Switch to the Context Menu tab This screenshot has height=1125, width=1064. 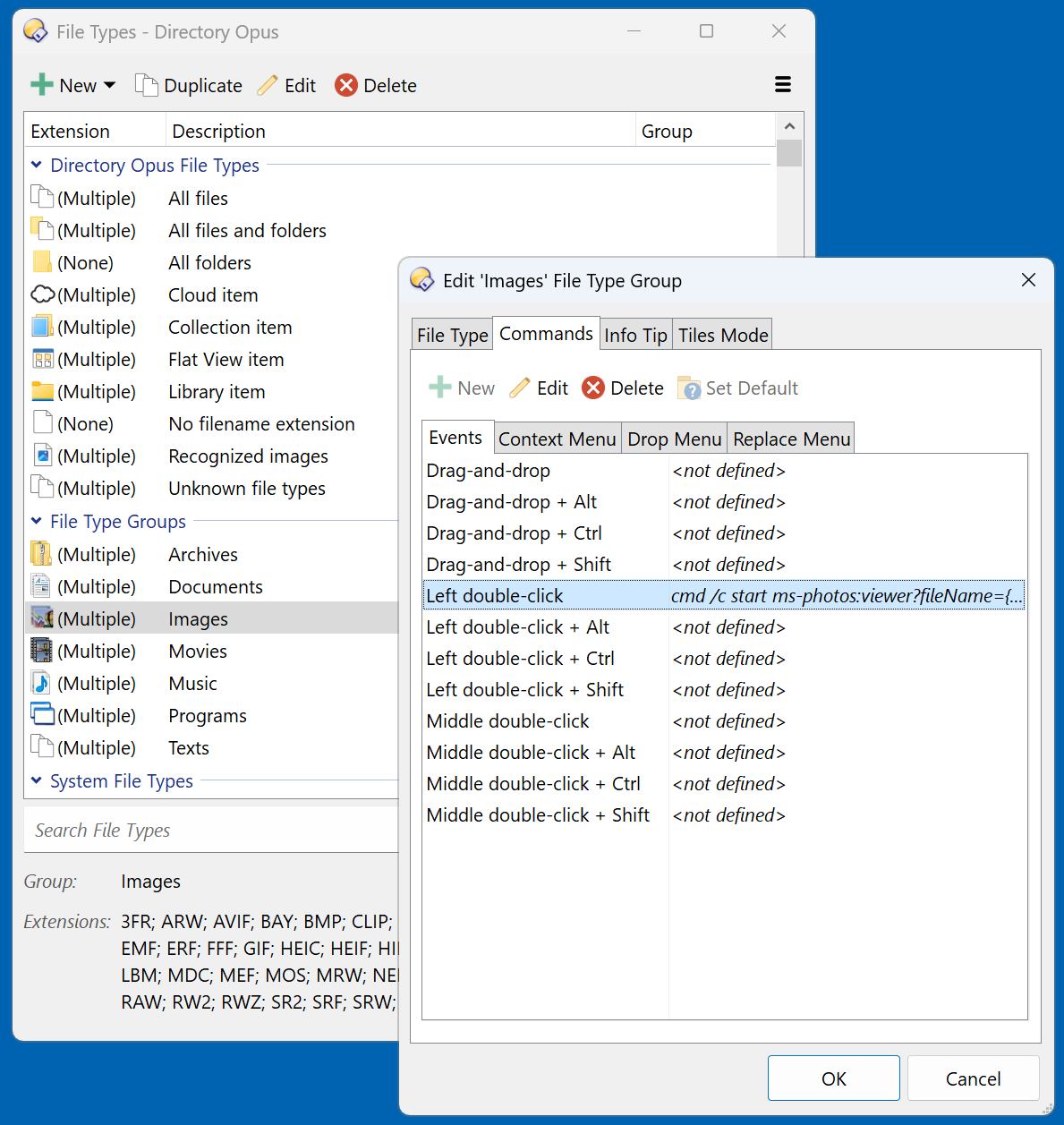[x=557, y=439]
